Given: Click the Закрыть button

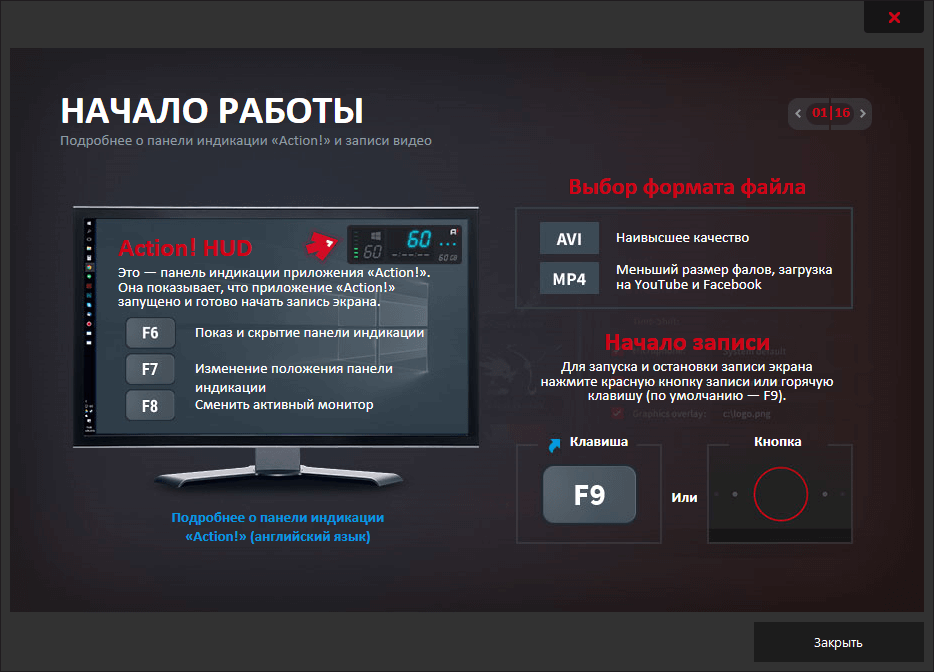Looking at the screenshot, I should (x=838, y=642).
